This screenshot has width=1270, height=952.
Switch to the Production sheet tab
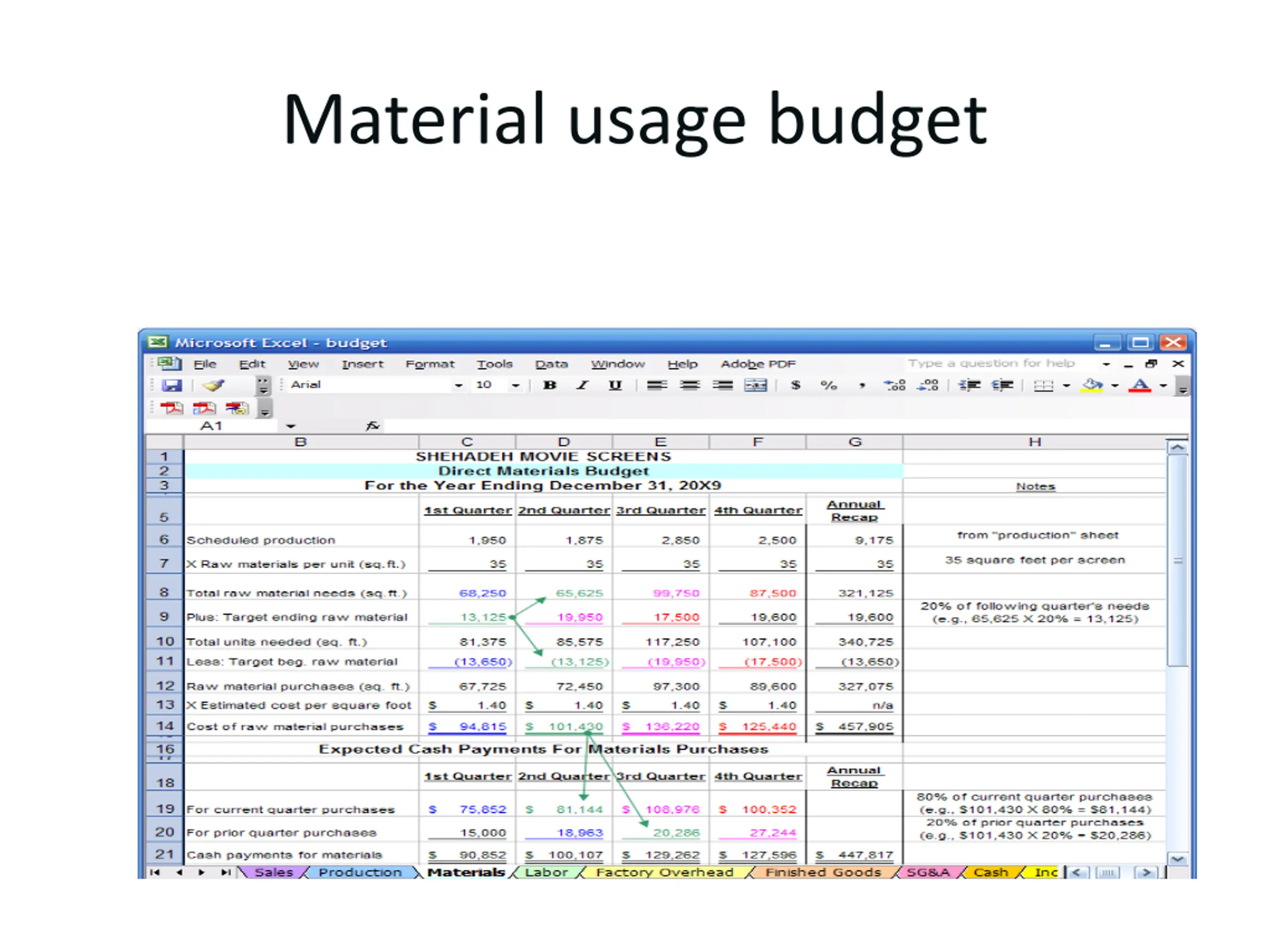[x=360, y=873]
